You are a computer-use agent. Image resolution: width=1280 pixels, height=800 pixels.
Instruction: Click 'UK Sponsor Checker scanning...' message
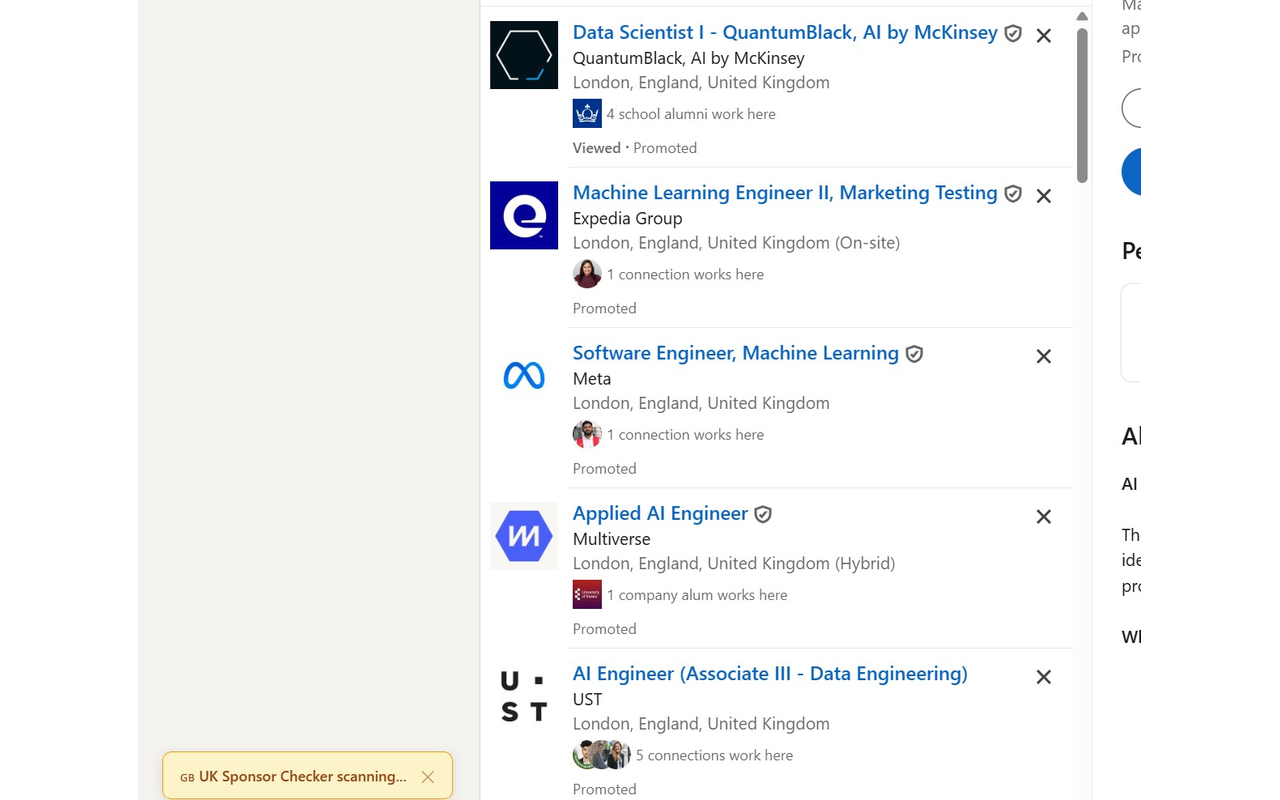pos(303,776)
